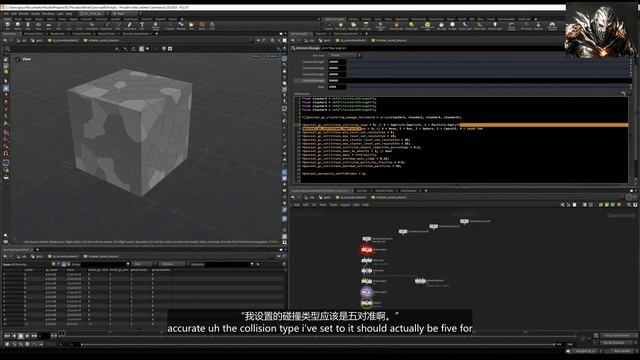Switch to the Render View tab
Image resolution: width=640 pixels, height=360 pixels.
point(57,33)
